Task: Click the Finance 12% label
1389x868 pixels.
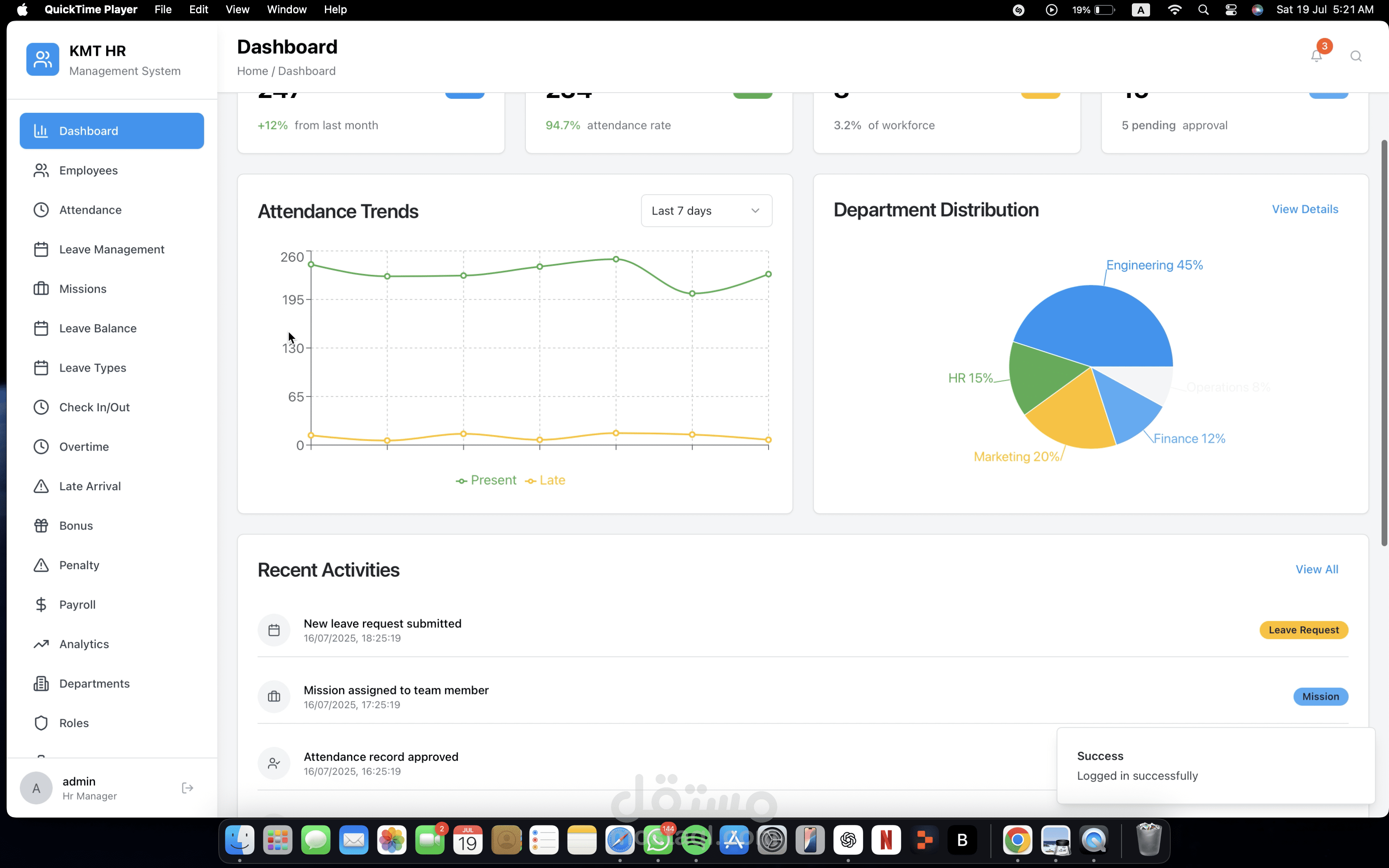Action: [1189, 439]
